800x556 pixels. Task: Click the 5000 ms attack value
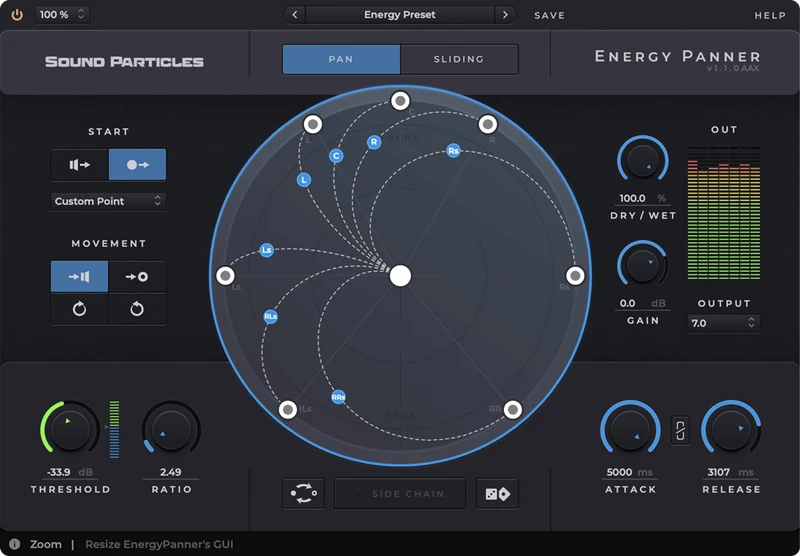pos(630,472)
